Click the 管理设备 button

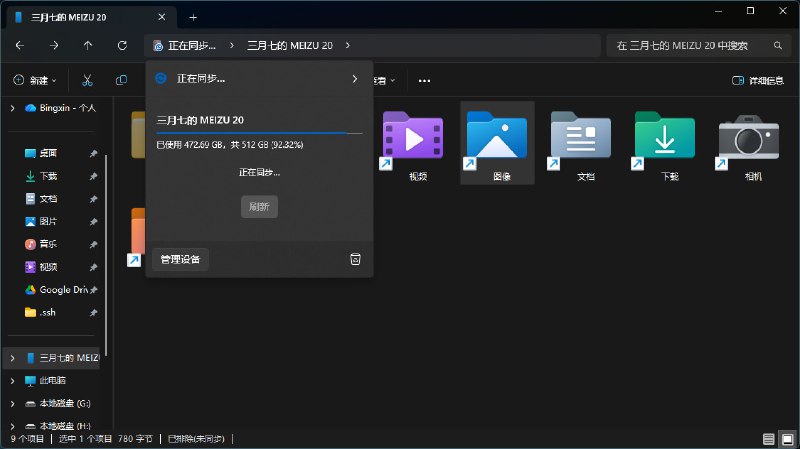[180, 259]
